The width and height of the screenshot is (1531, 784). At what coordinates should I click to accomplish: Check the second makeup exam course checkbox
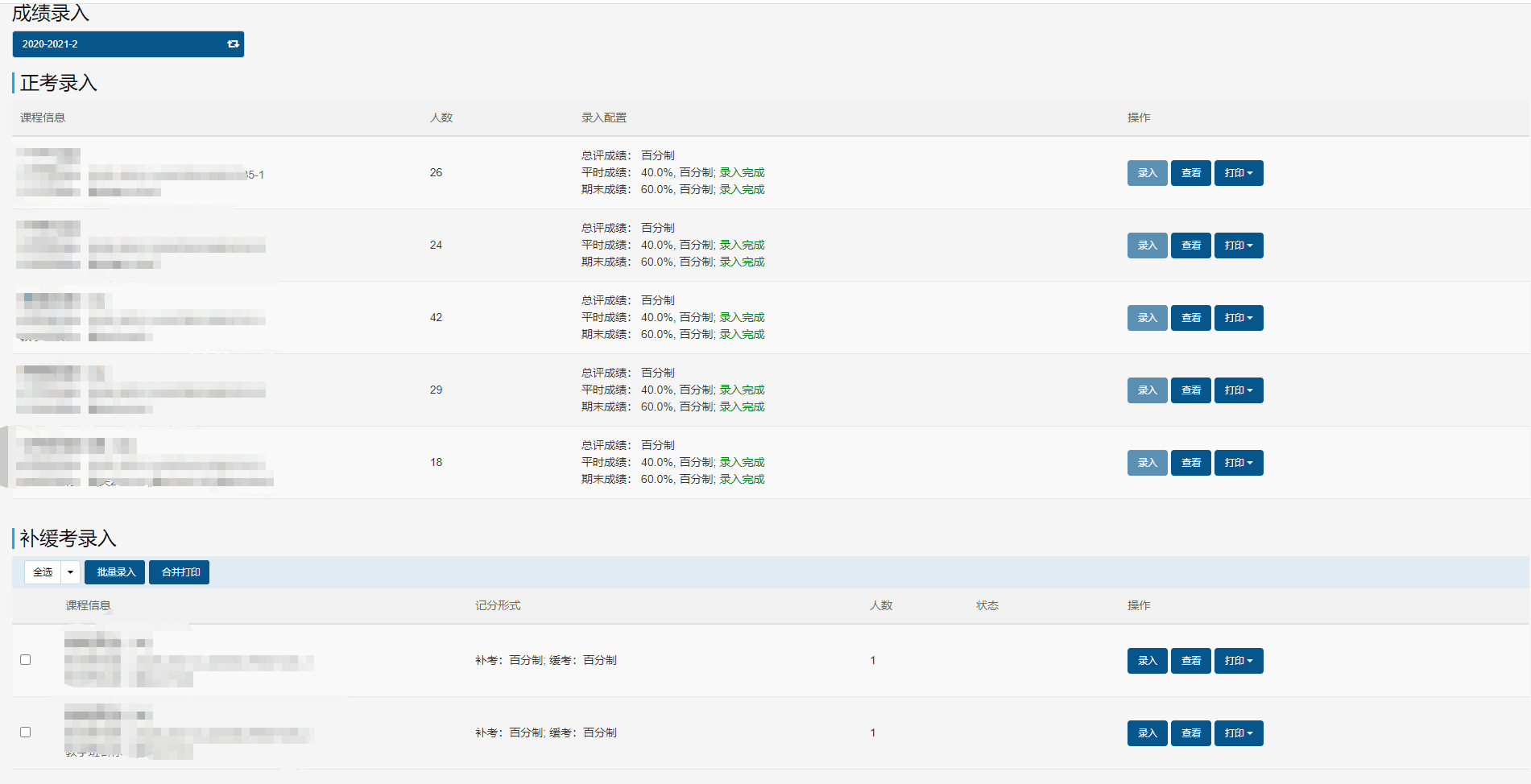(26, 732)
